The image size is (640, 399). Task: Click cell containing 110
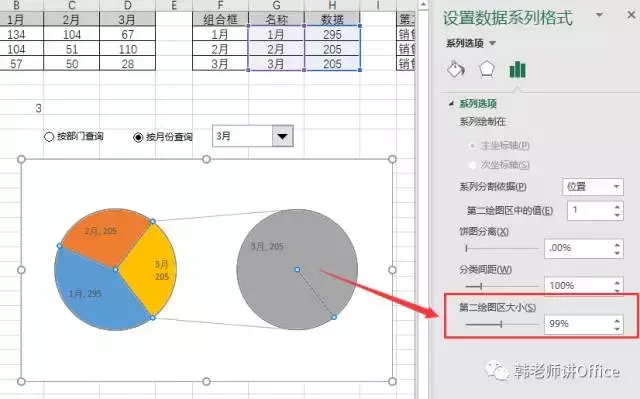pyautogui.click(x=127, y=49)
